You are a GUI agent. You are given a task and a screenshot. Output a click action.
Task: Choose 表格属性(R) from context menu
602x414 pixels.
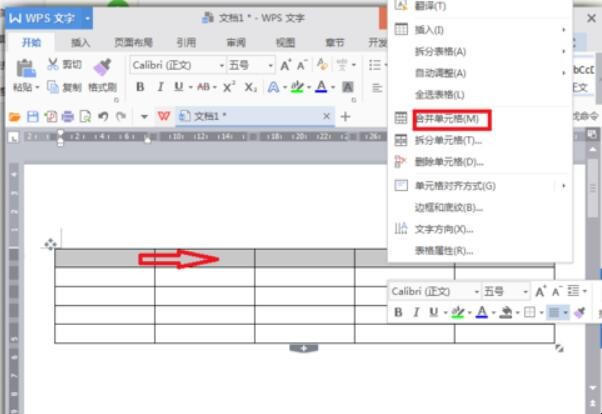click(x=444, y=251)
